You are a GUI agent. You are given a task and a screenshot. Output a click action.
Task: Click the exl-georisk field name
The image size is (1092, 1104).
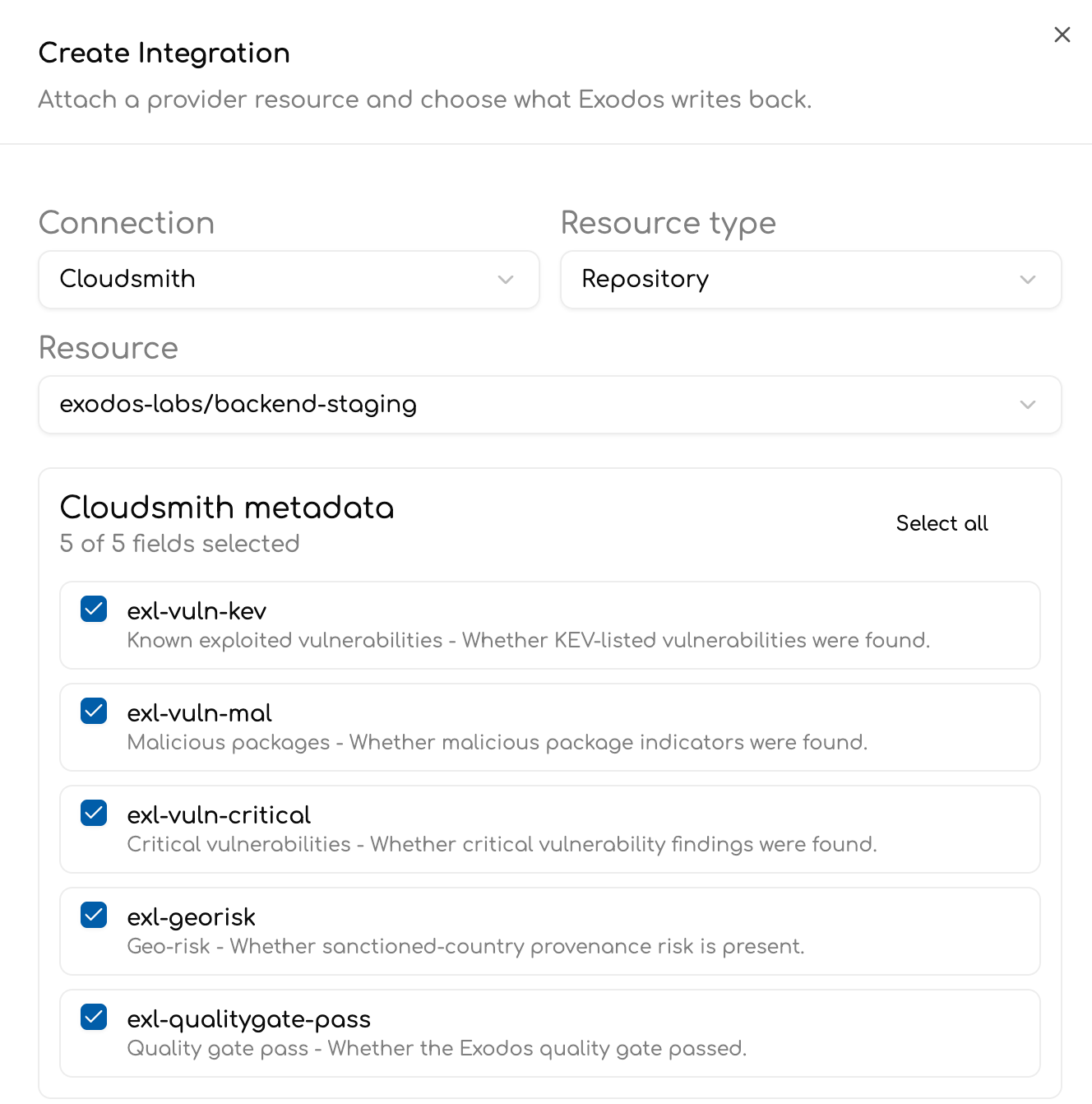pyautogui.click(x=191, y=917)
